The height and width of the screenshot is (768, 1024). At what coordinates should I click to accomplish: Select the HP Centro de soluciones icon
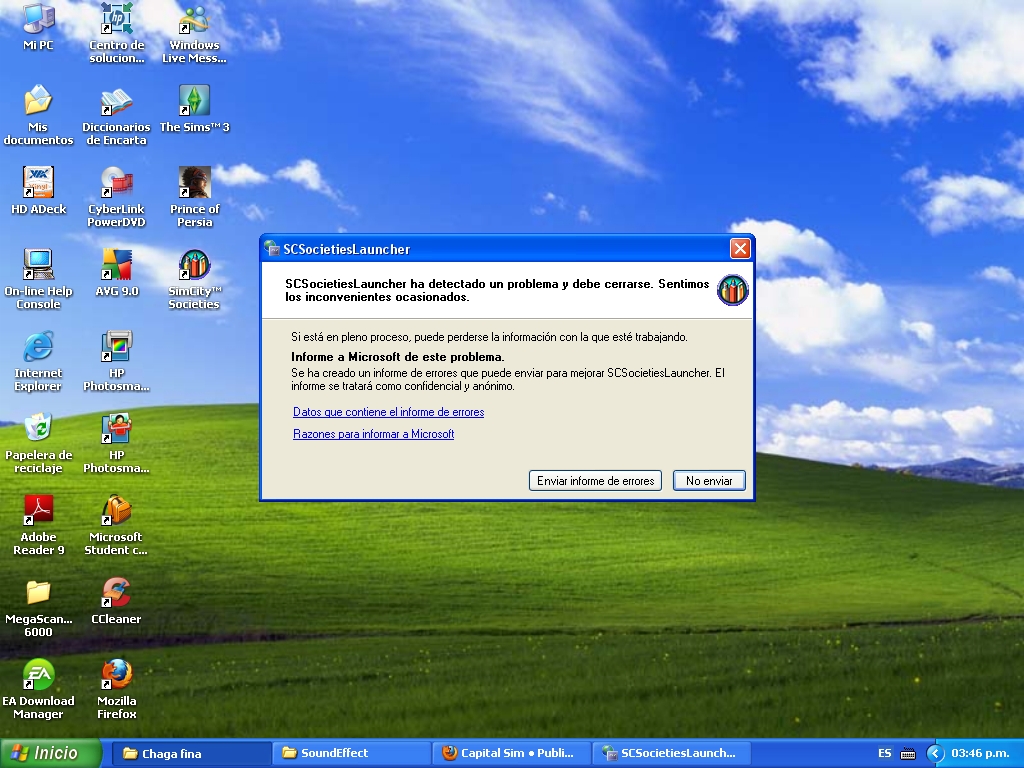tap(116, 33)
